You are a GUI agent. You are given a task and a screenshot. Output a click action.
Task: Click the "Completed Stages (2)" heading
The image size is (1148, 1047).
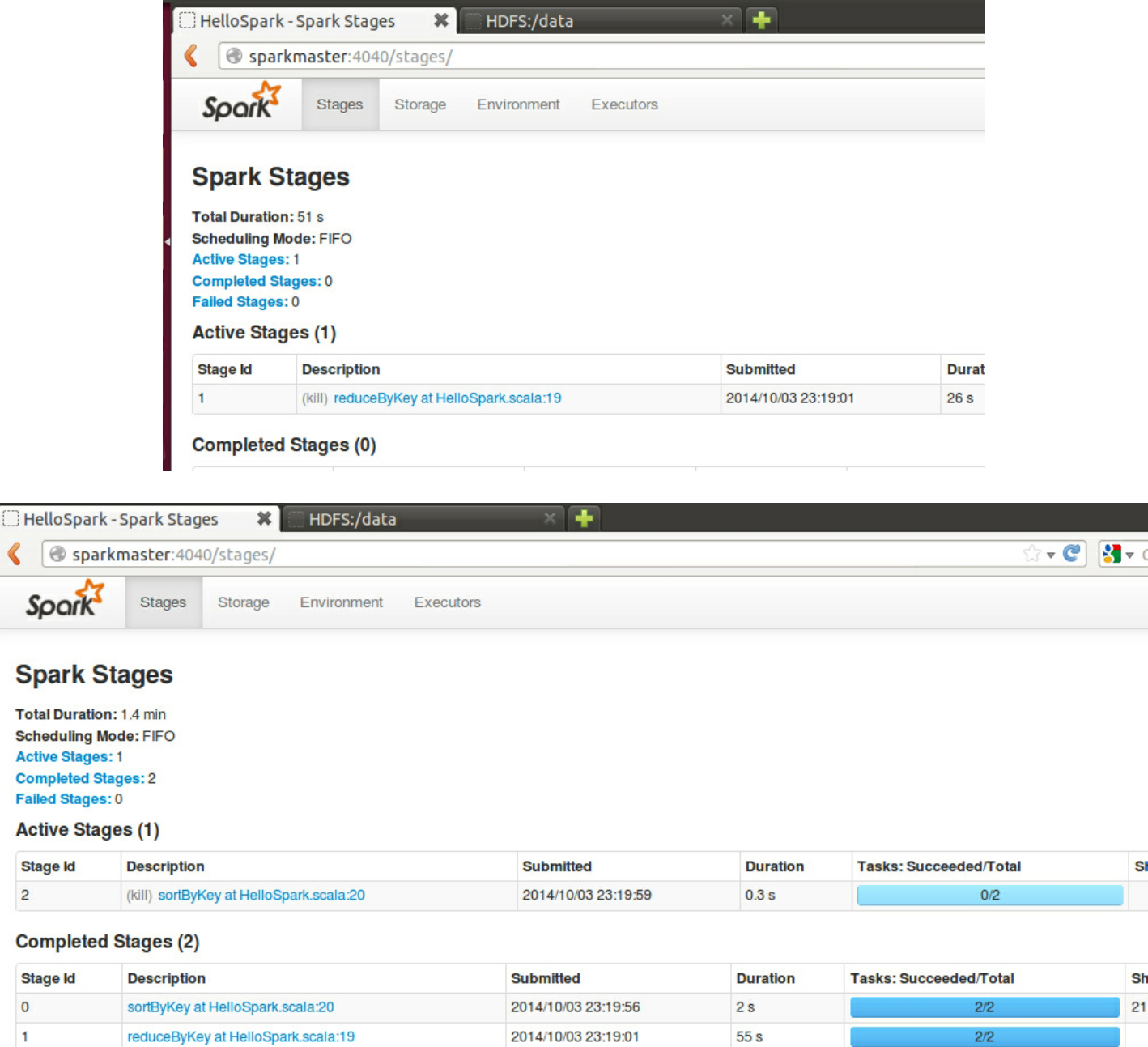click(x=108, y=942)
